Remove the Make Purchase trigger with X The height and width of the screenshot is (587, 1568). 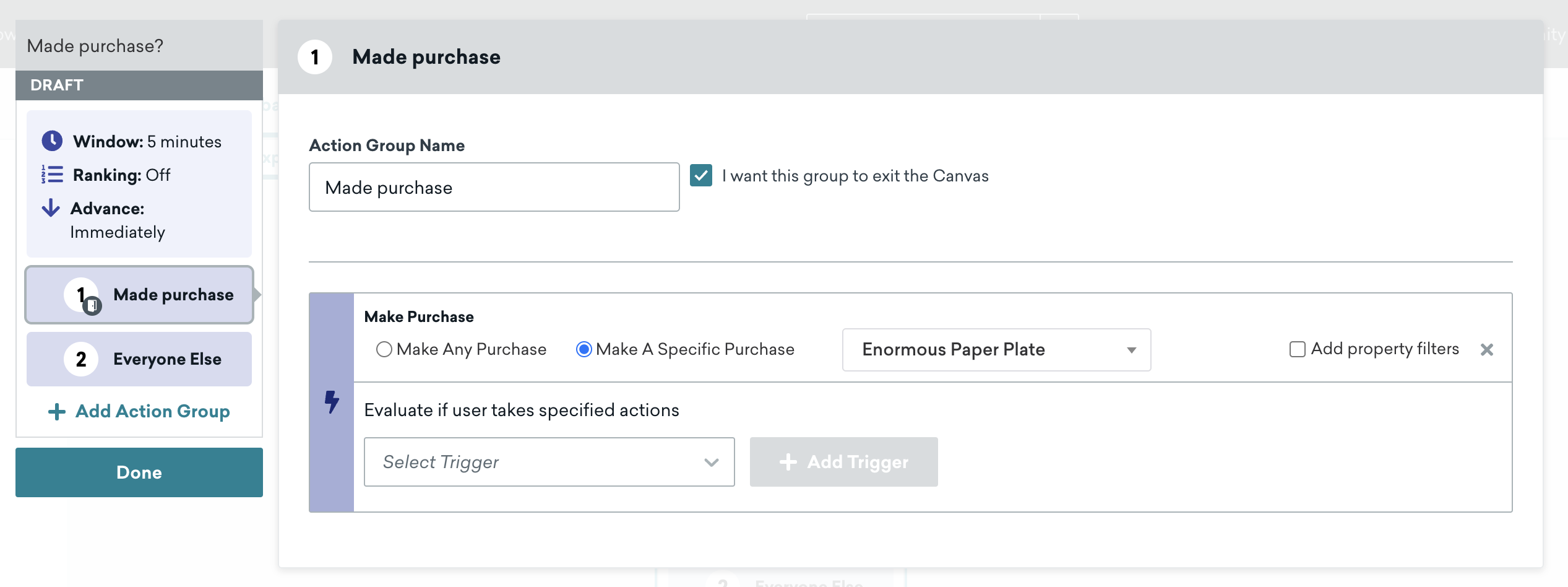pos(1487,350)
